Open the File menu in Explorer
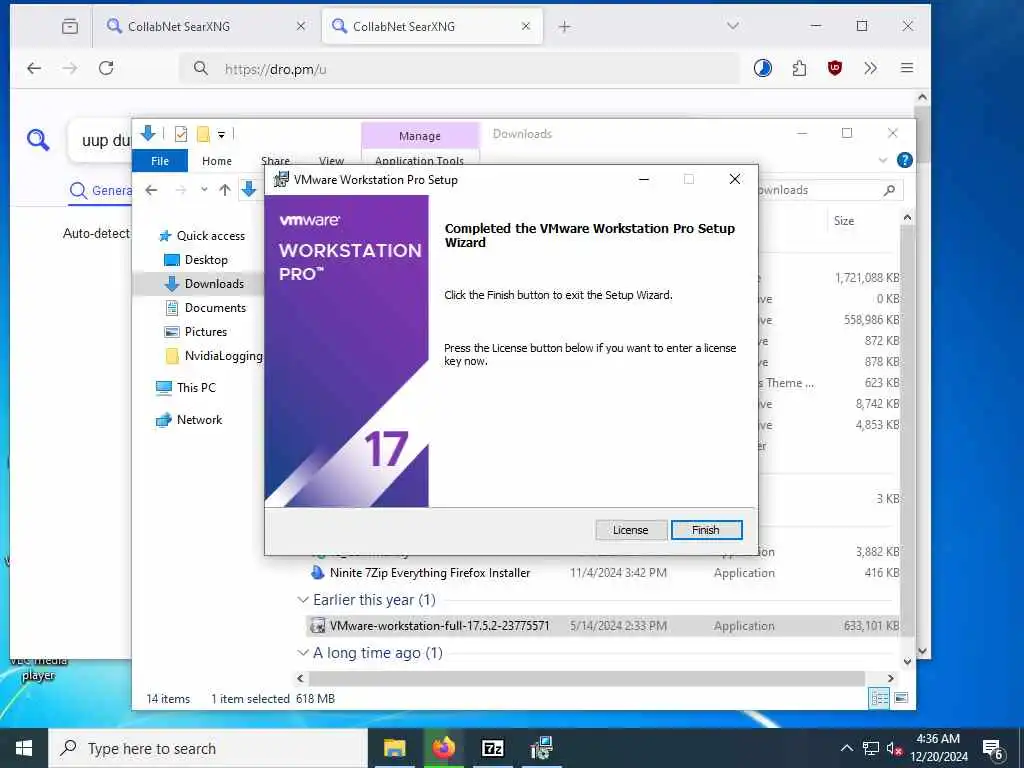1024x768 pixels. (x=160, y=161)
